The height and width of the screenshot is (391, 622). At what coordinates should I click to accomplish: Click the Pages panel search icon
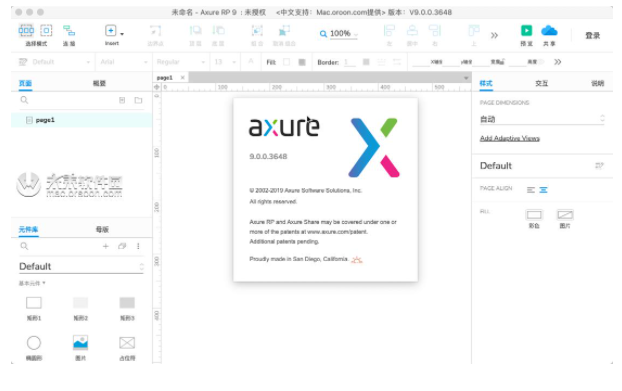pos(24,100)
